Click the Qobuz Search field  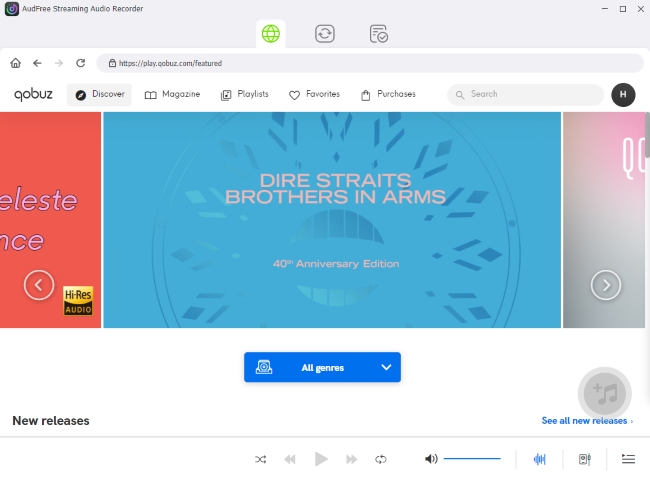(x=525, y=95)
